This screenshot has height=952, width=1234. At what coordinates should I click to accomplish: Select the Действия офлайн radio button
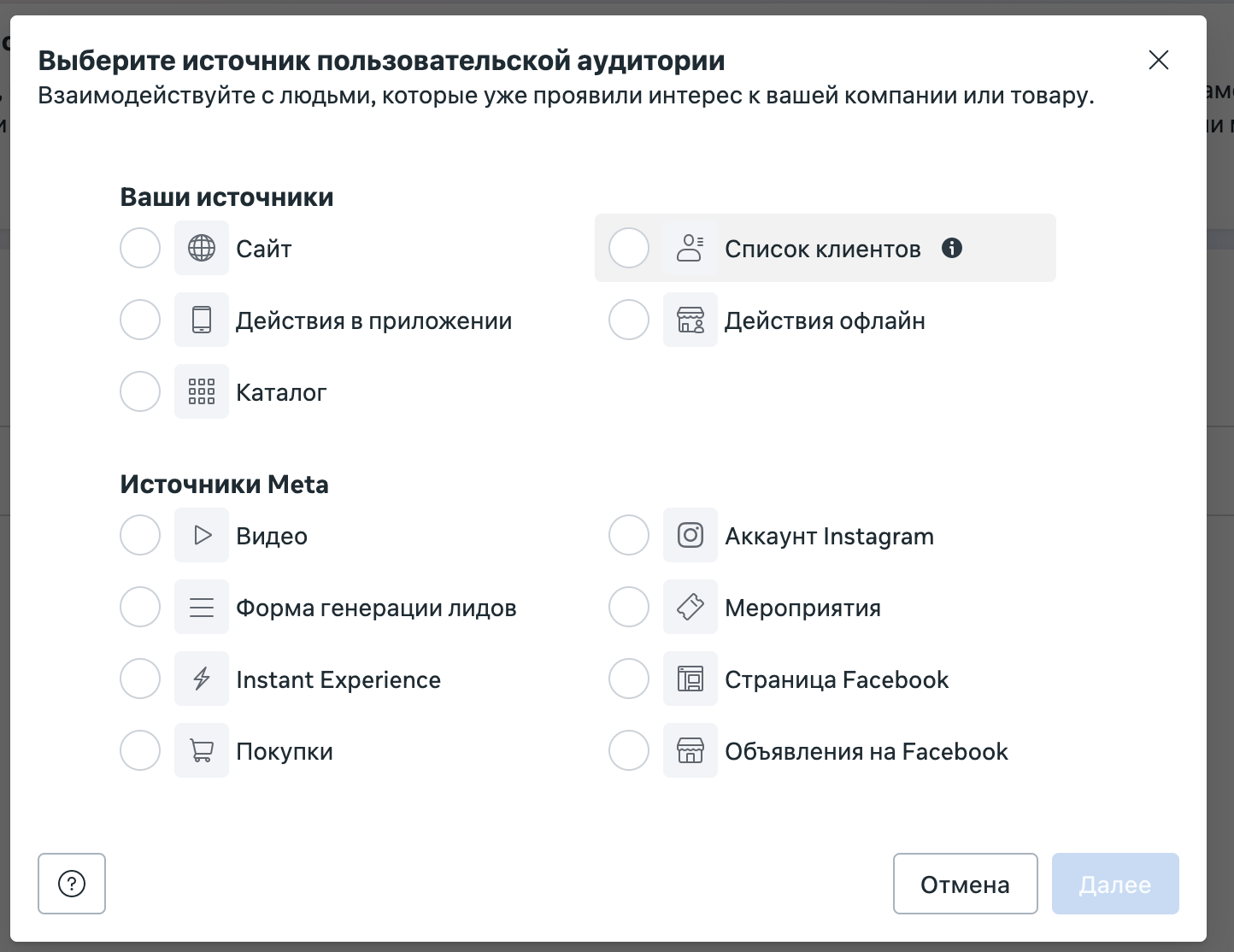click(629, 320)
